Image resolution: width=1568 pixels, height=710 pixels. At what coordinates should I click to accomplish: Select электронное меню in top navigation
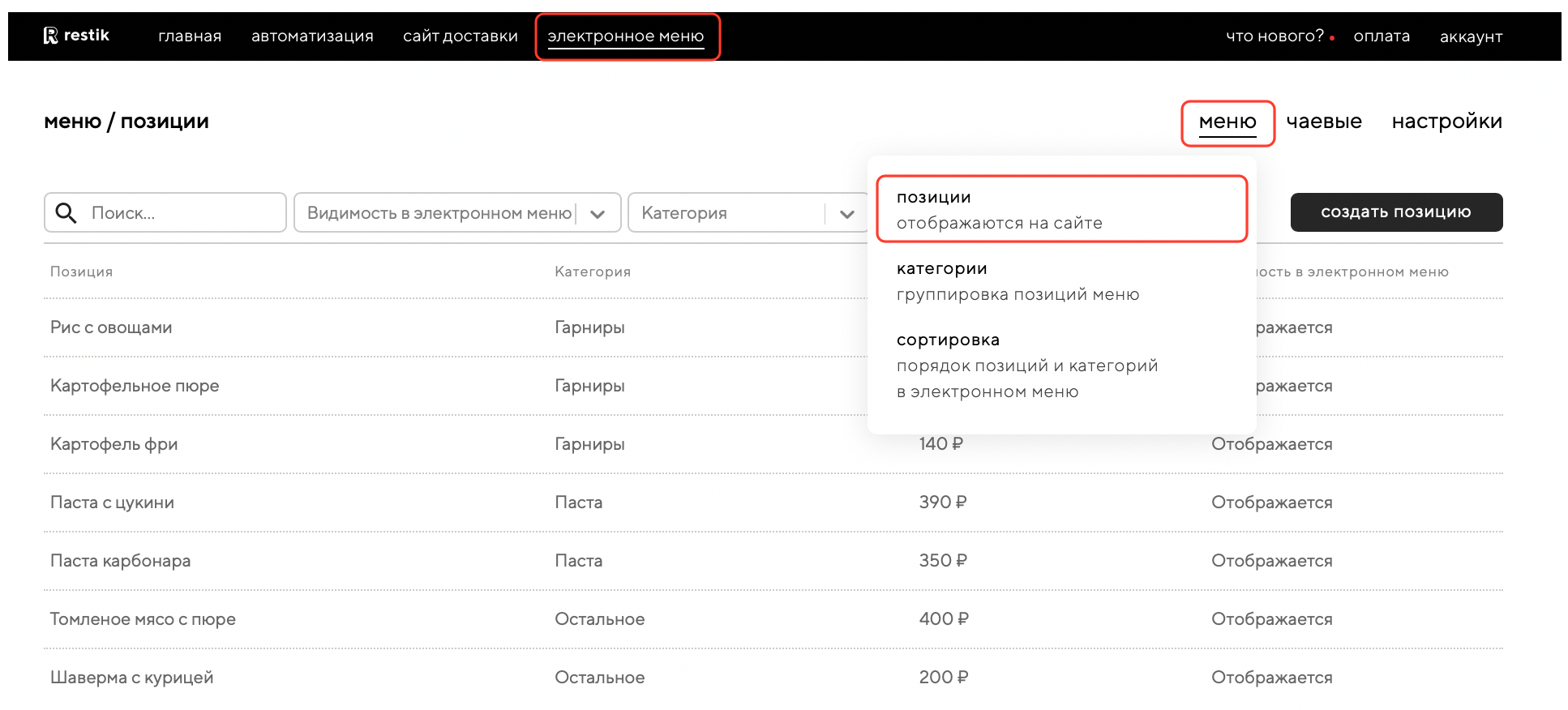pos(626,36)
